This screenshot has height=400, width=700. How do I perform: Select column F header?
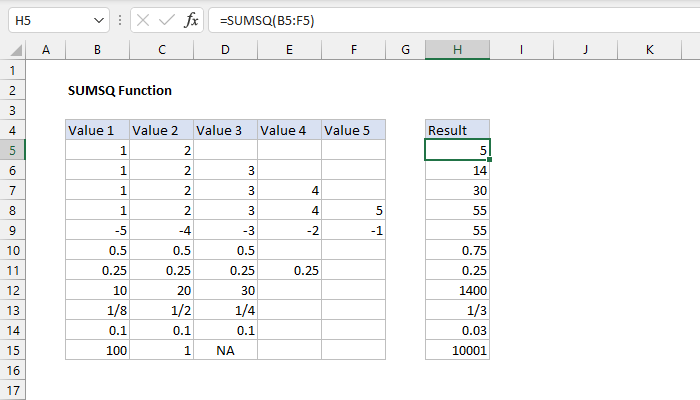(x=354, y=50)
